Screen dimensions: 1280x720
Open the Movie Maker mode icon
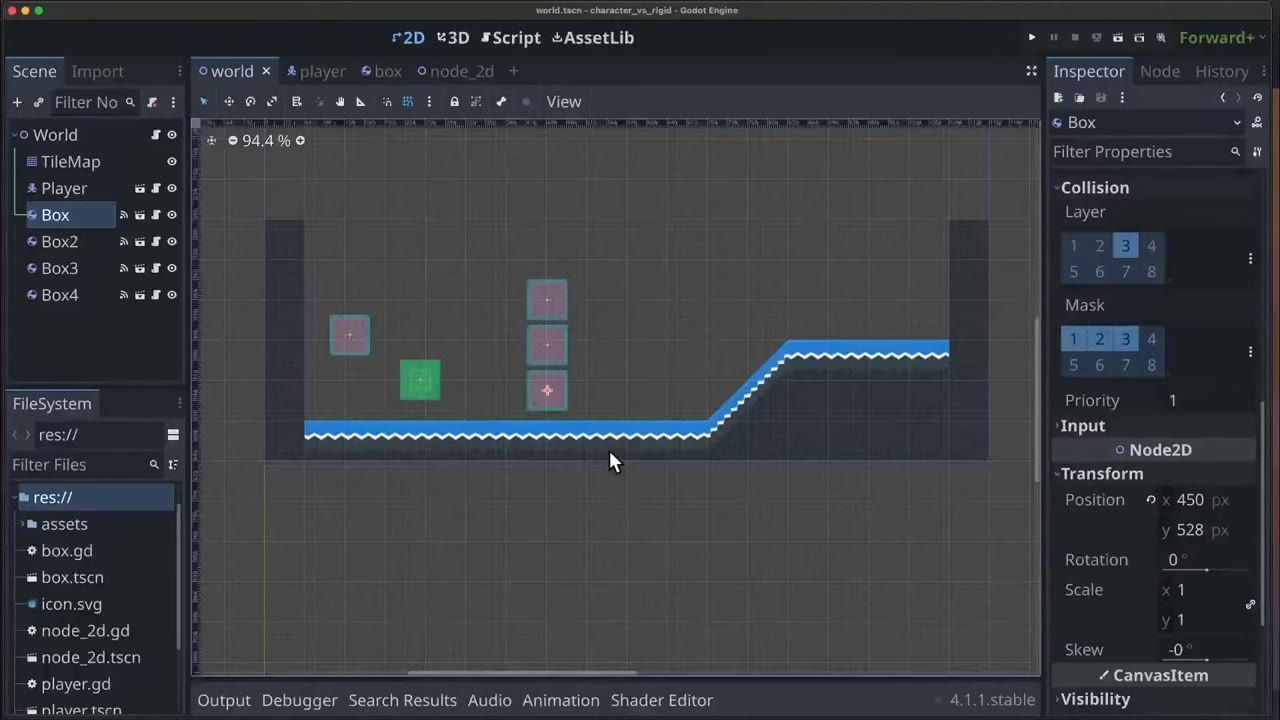pos(1161,38)
